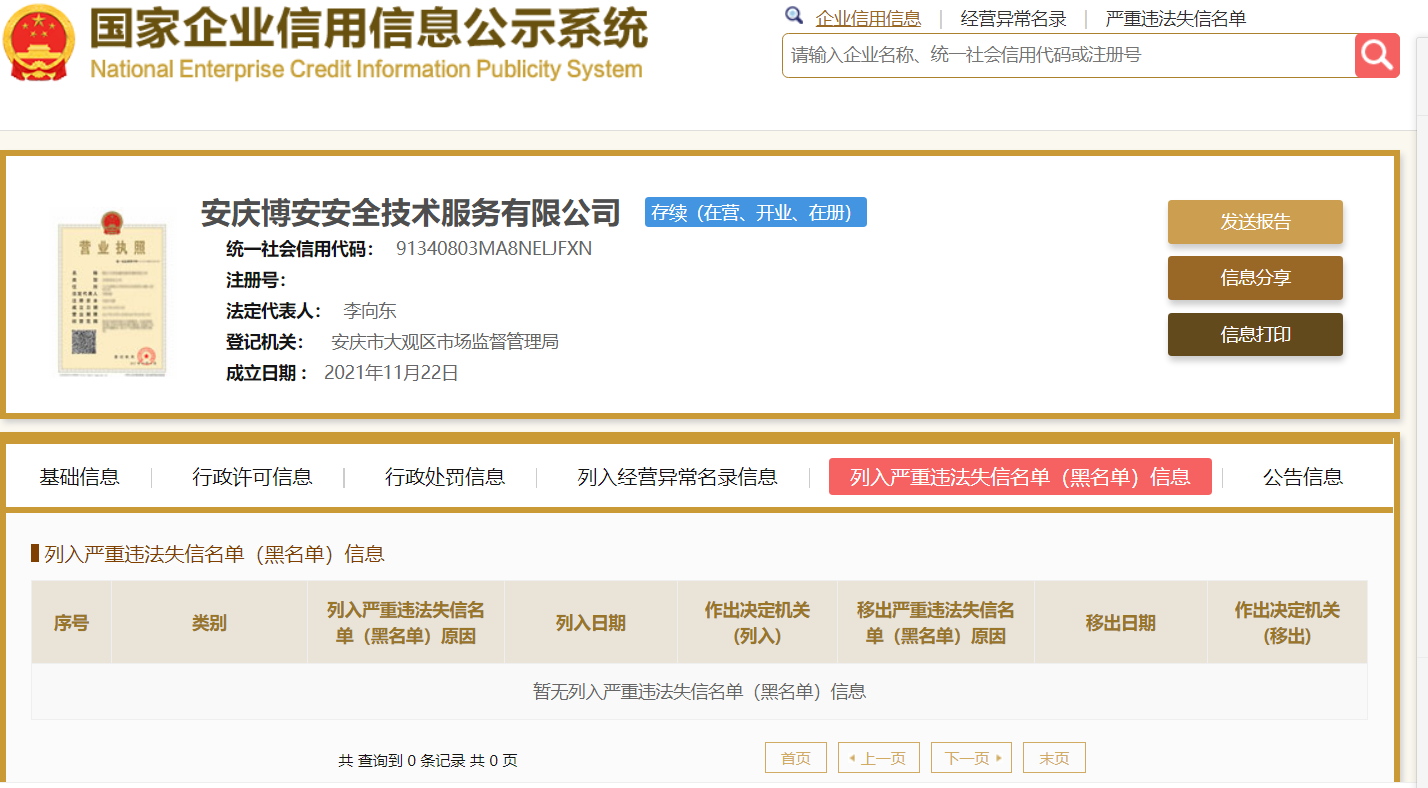Focus the enterprise name search box
Viewport: 1428px width, 788px height.
[1068, 55]
